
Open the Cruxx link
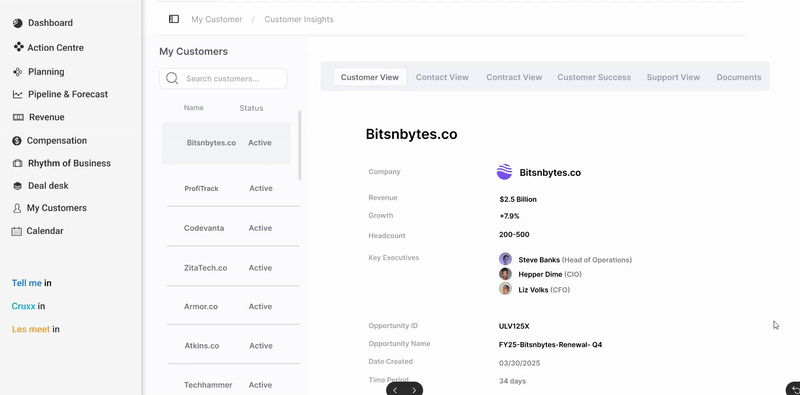[x=23, y=306]
